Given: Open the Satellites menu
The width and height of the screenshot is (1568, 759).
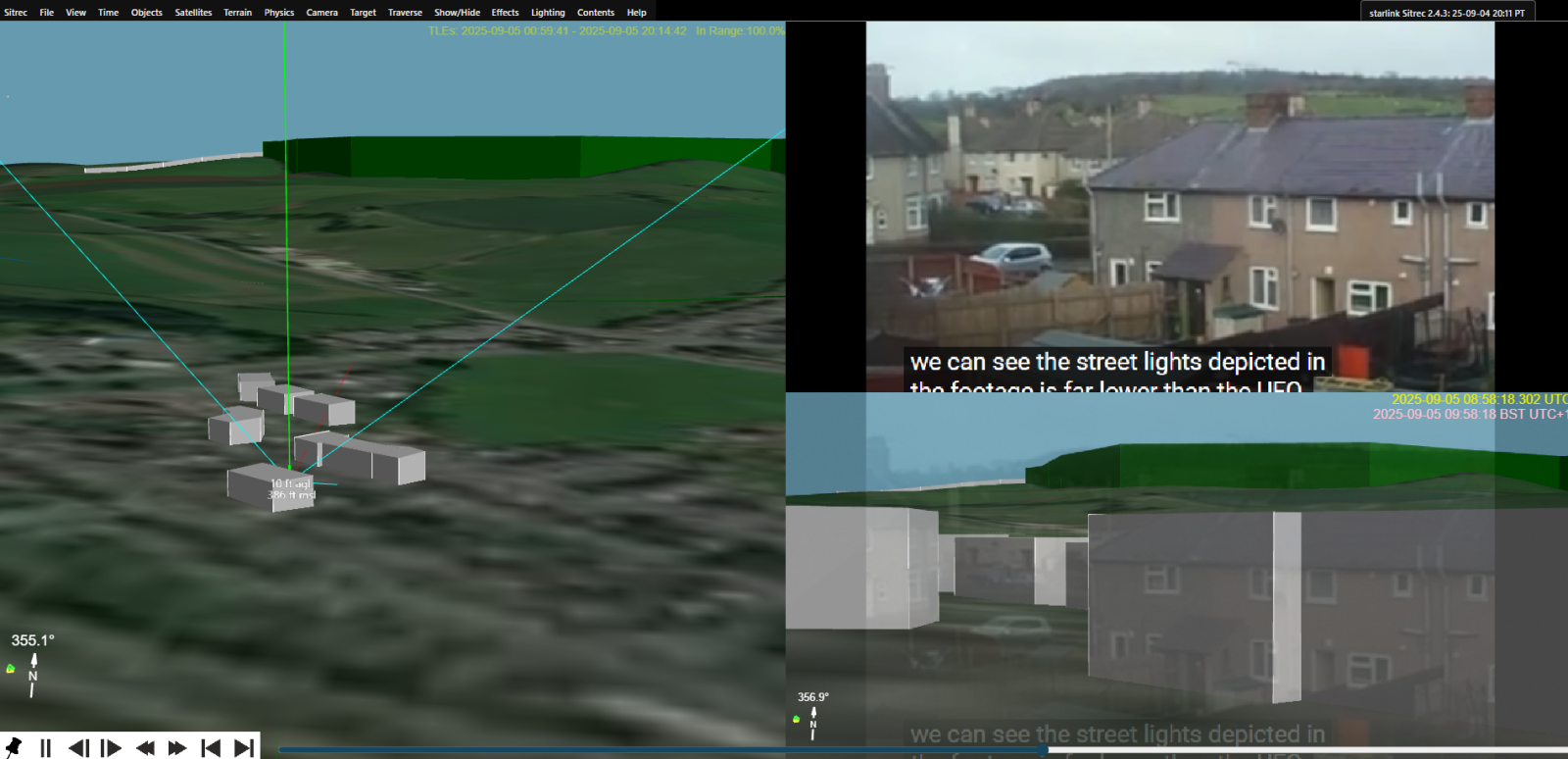Looking at the screenshot, I should tap(193, 13).
